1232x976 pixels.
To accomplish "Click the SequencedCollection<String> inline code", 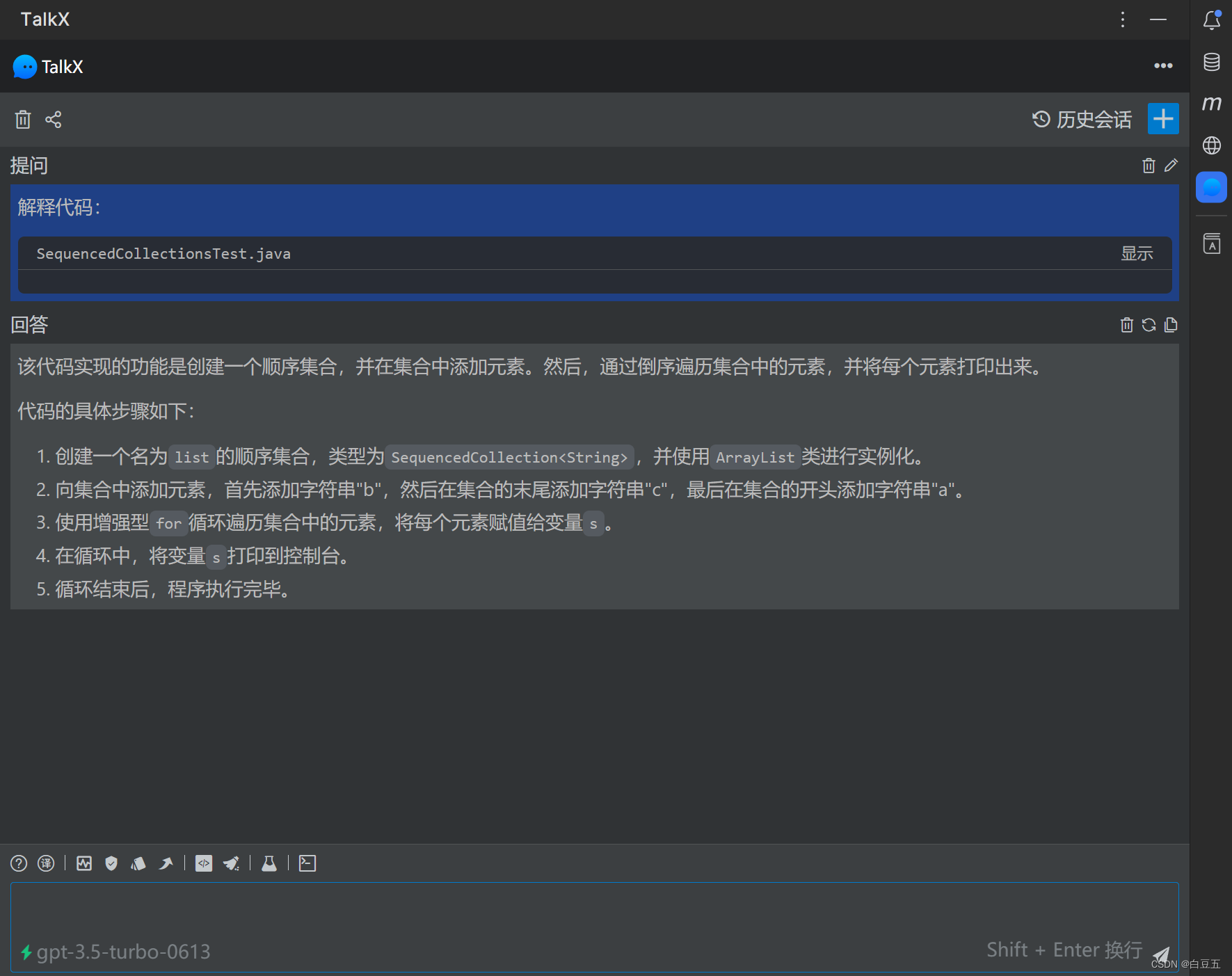I will pos(509,457).
